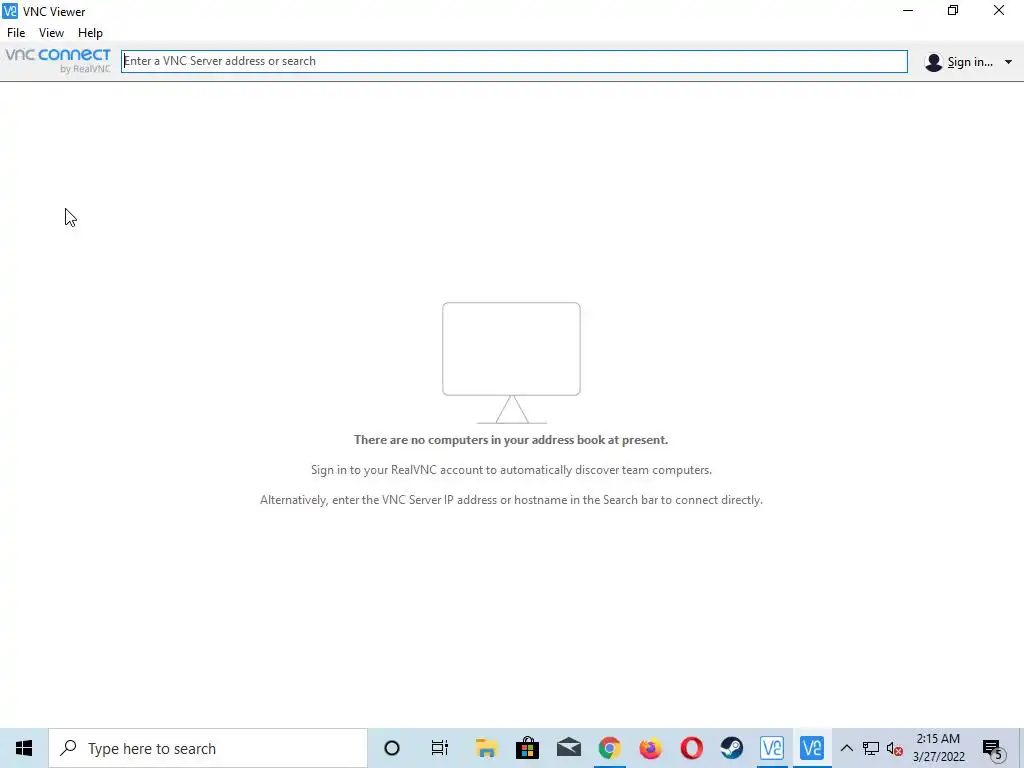The width and height of the screenshot is (1024, 768).
Task: Switch to the first VNC taskbar icon
Action: tap(772, 748)
